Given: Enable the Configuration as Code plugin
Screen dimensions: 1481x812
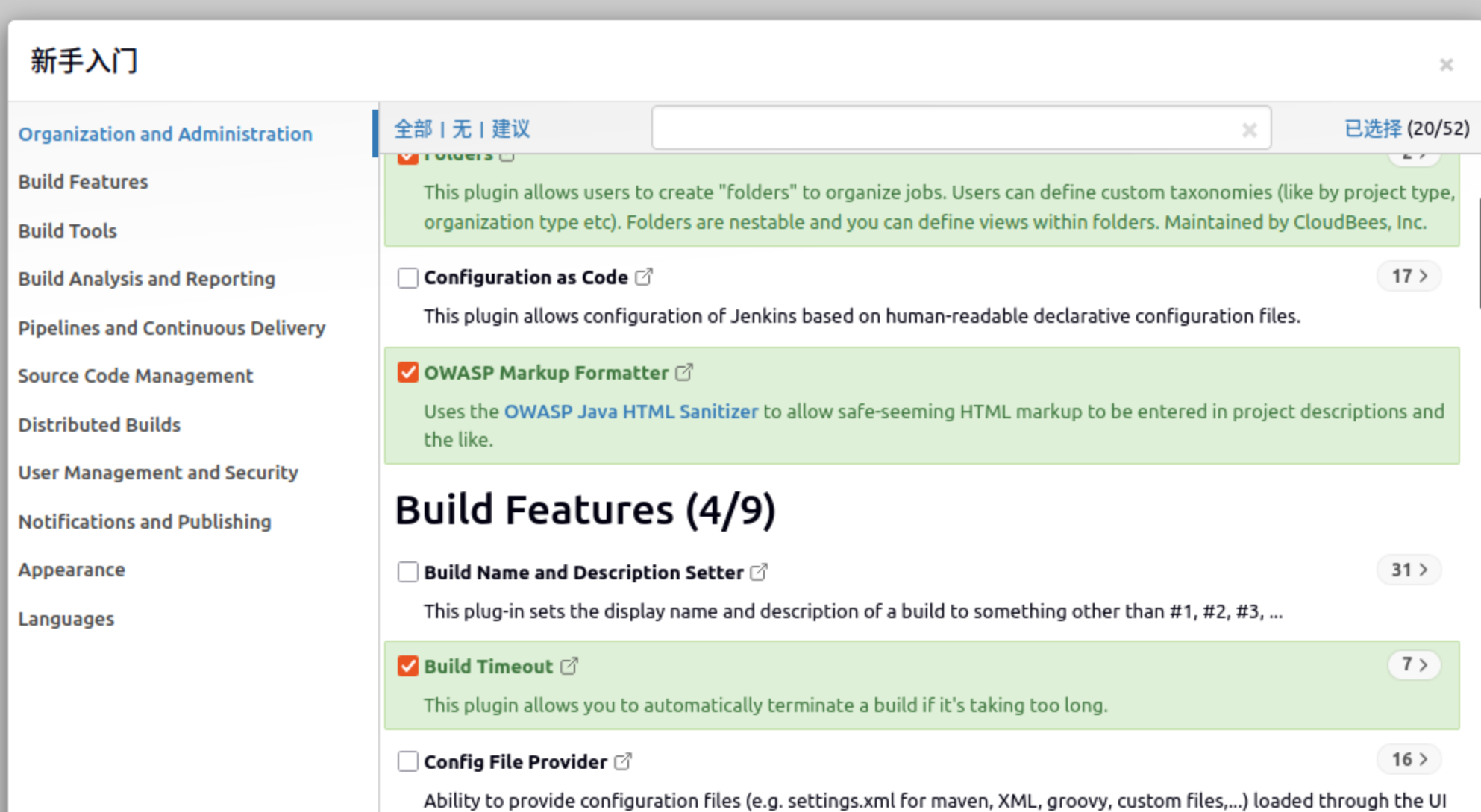Looking at the screenshot, I should [407, 278].
